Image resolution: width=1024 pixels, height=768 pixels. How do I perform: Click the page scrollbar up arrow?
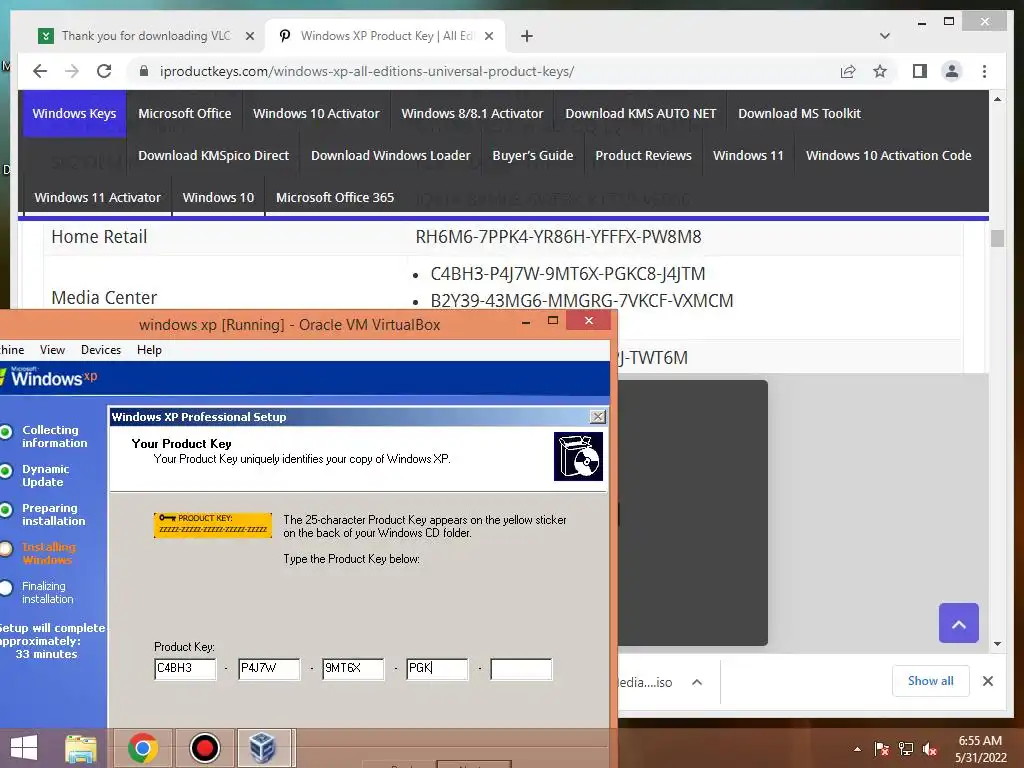coord(997,99)
